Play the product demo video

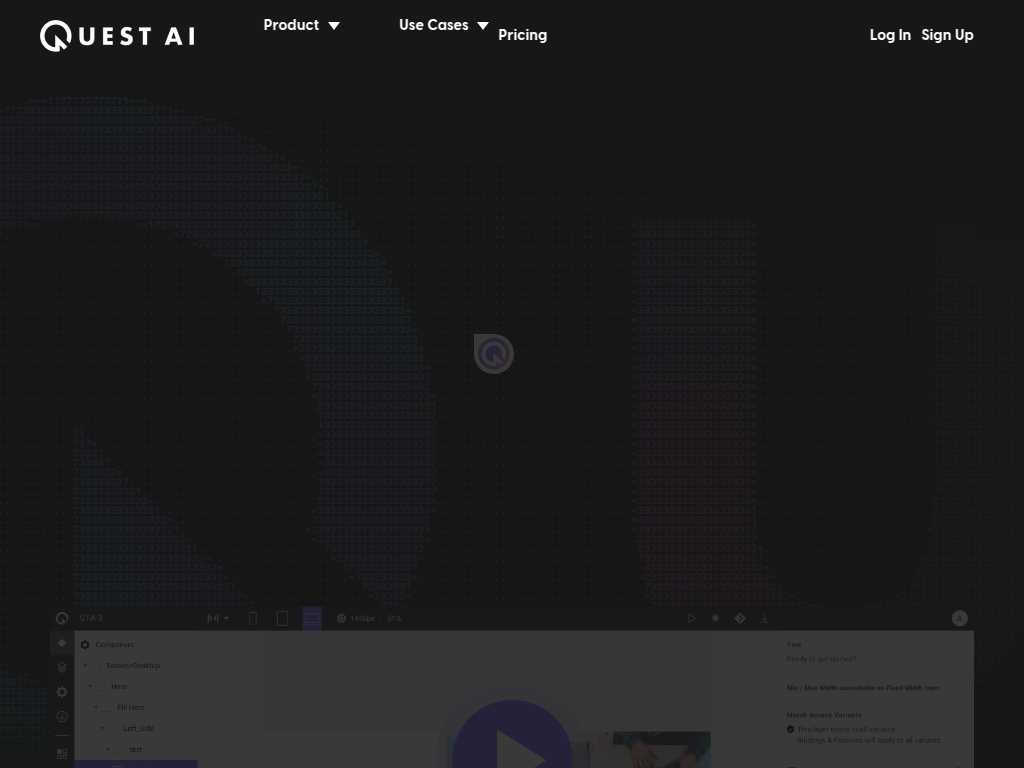click(513, 735)
